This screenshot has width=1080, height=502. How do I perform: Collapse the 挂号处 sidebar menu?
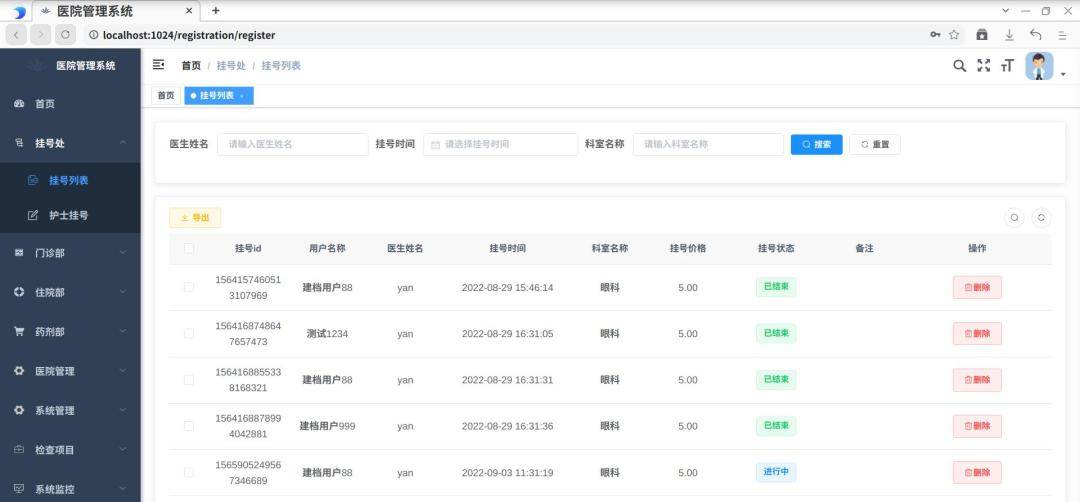tap(123, 143)
